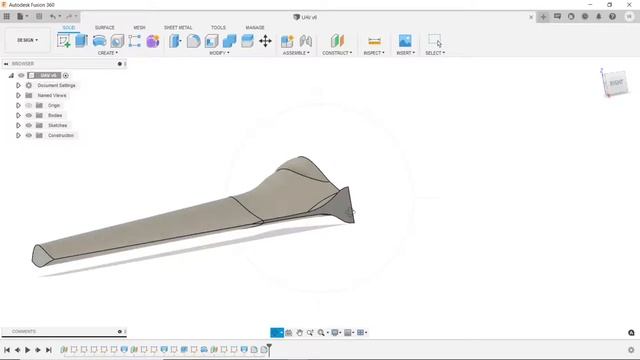Switch to the Sheet Metal tab
Image resolution: width=640 pixels, height=360 pixels.
pos(178,27)
